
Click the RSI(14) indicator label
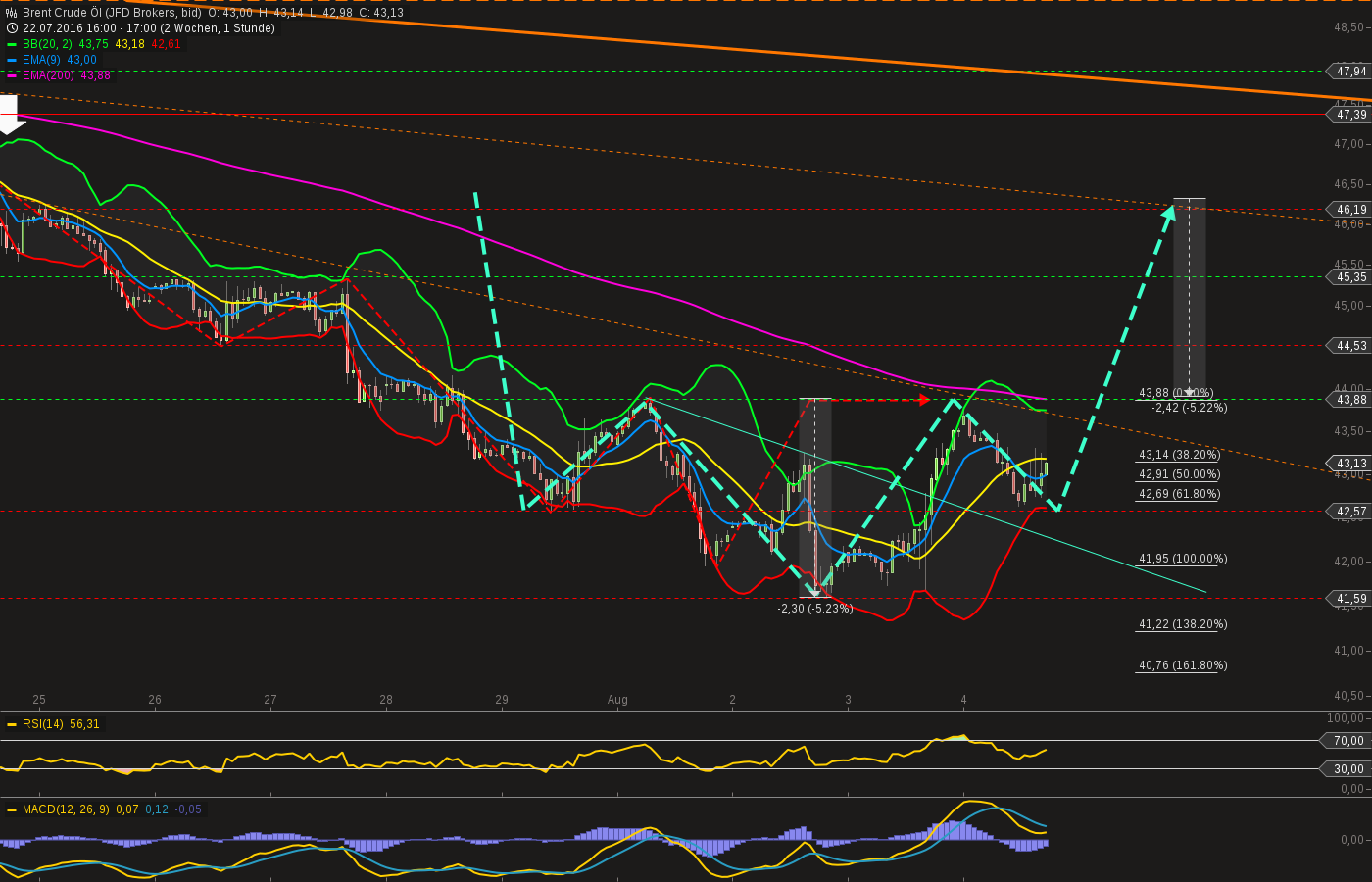(42, 724)
